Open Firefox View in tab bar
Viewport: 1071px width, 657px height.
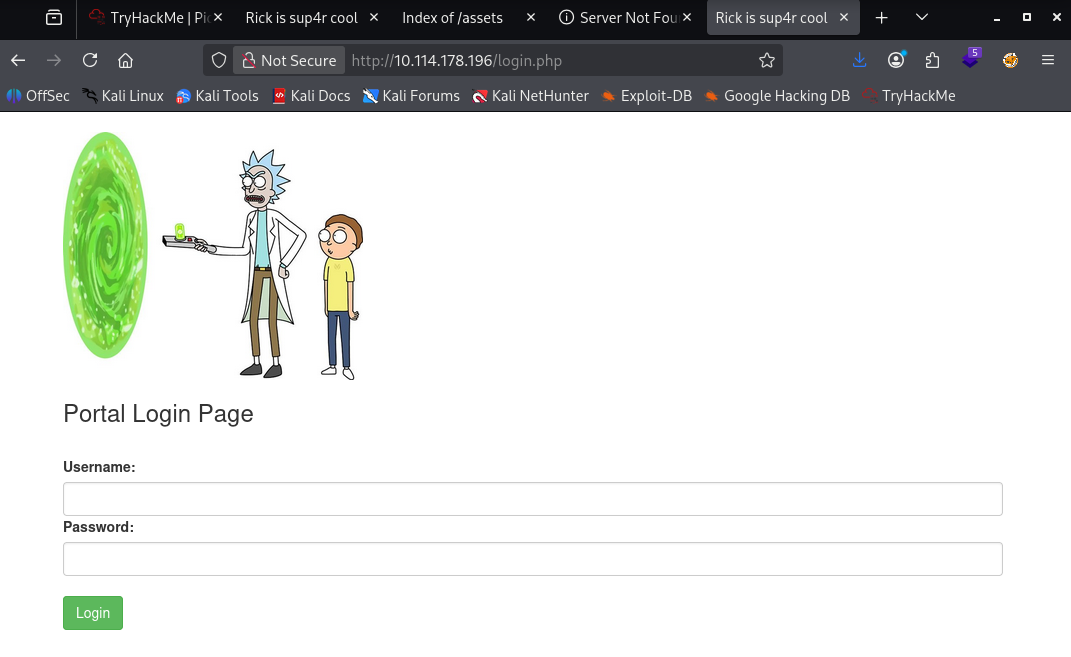(54, 18)
